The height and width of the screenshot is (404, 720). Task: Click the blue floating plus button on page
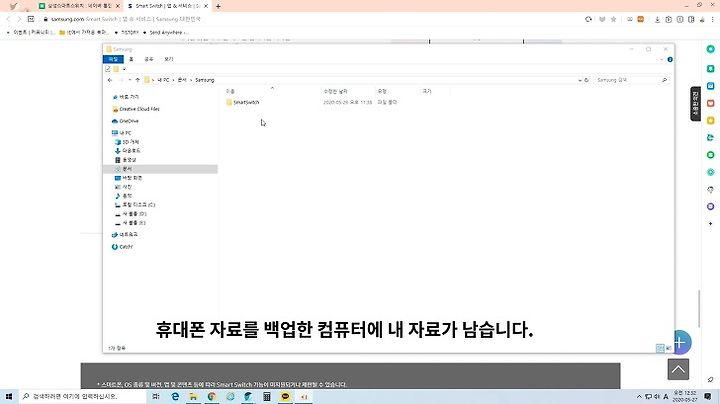coord(681,342)
